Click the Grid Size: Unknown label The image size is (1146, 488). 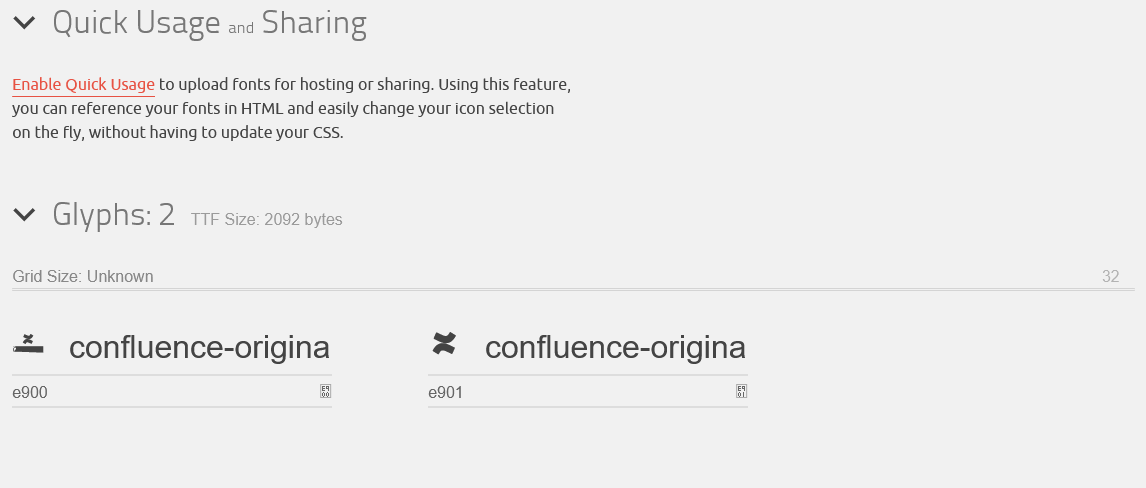coord(83,276)
